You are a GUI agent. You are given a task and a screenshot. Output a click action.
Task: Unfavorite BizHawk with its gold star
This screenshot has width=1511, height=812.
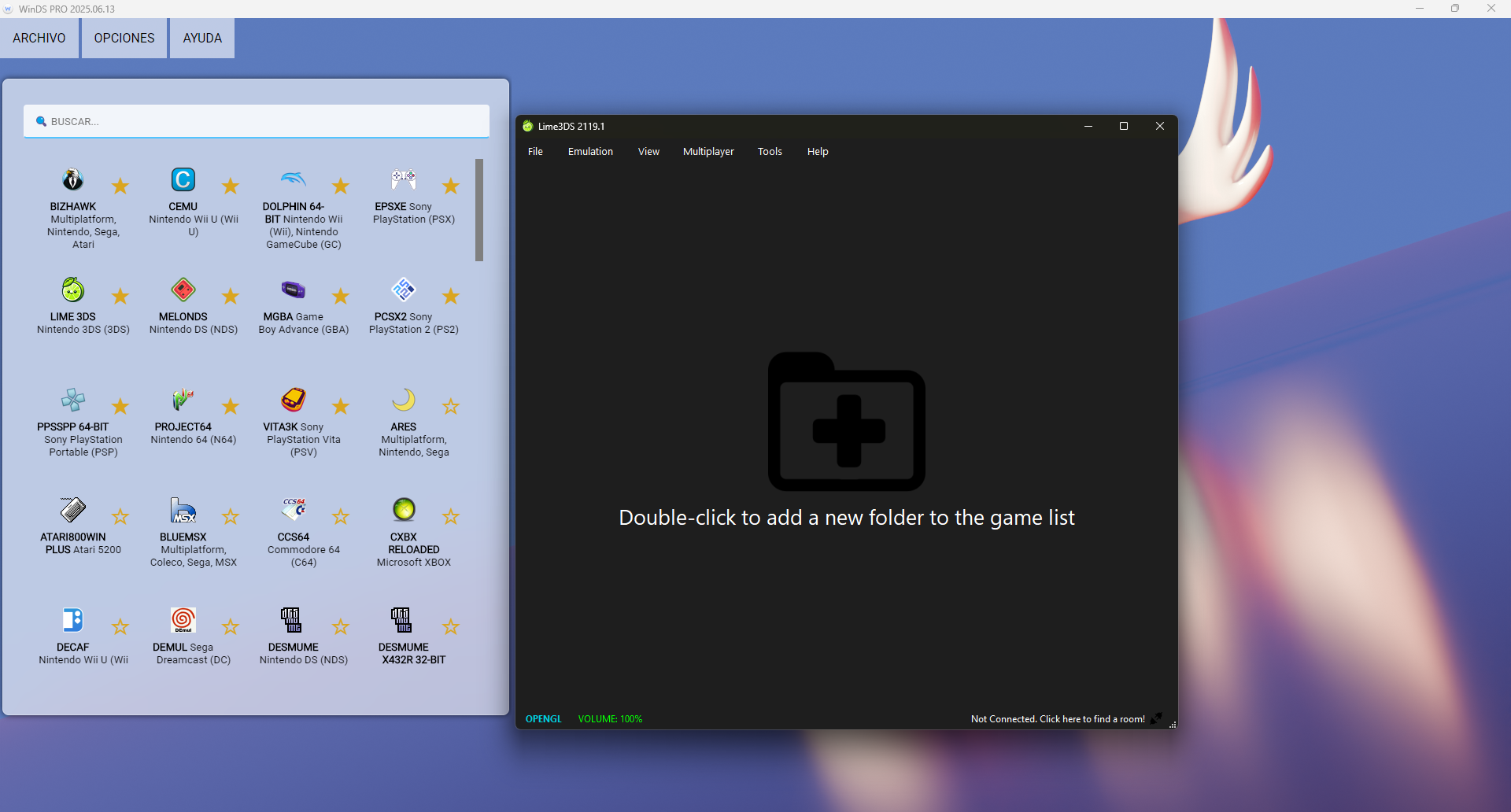[x=120, y=186]
